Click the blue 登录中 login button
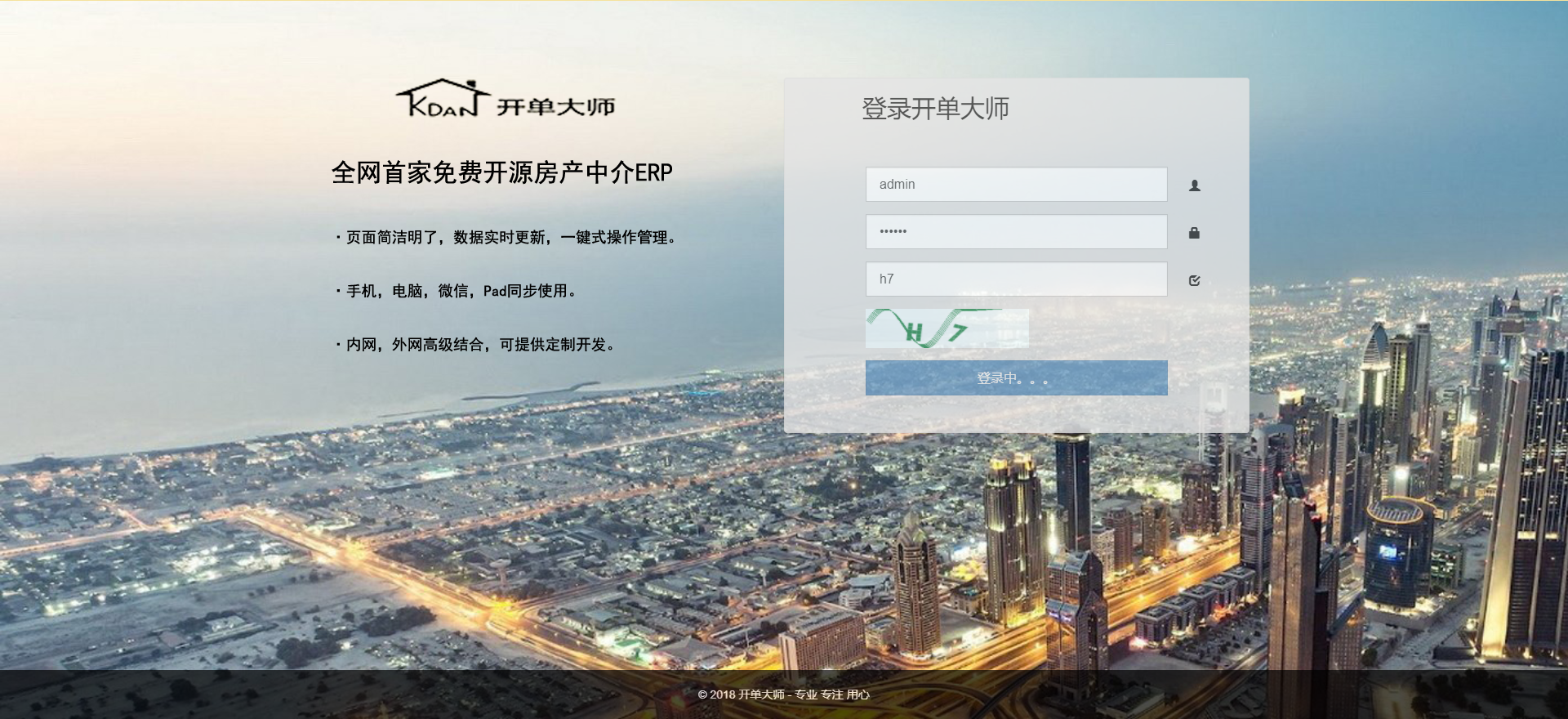1568x719 pixels. point(1016,378)
